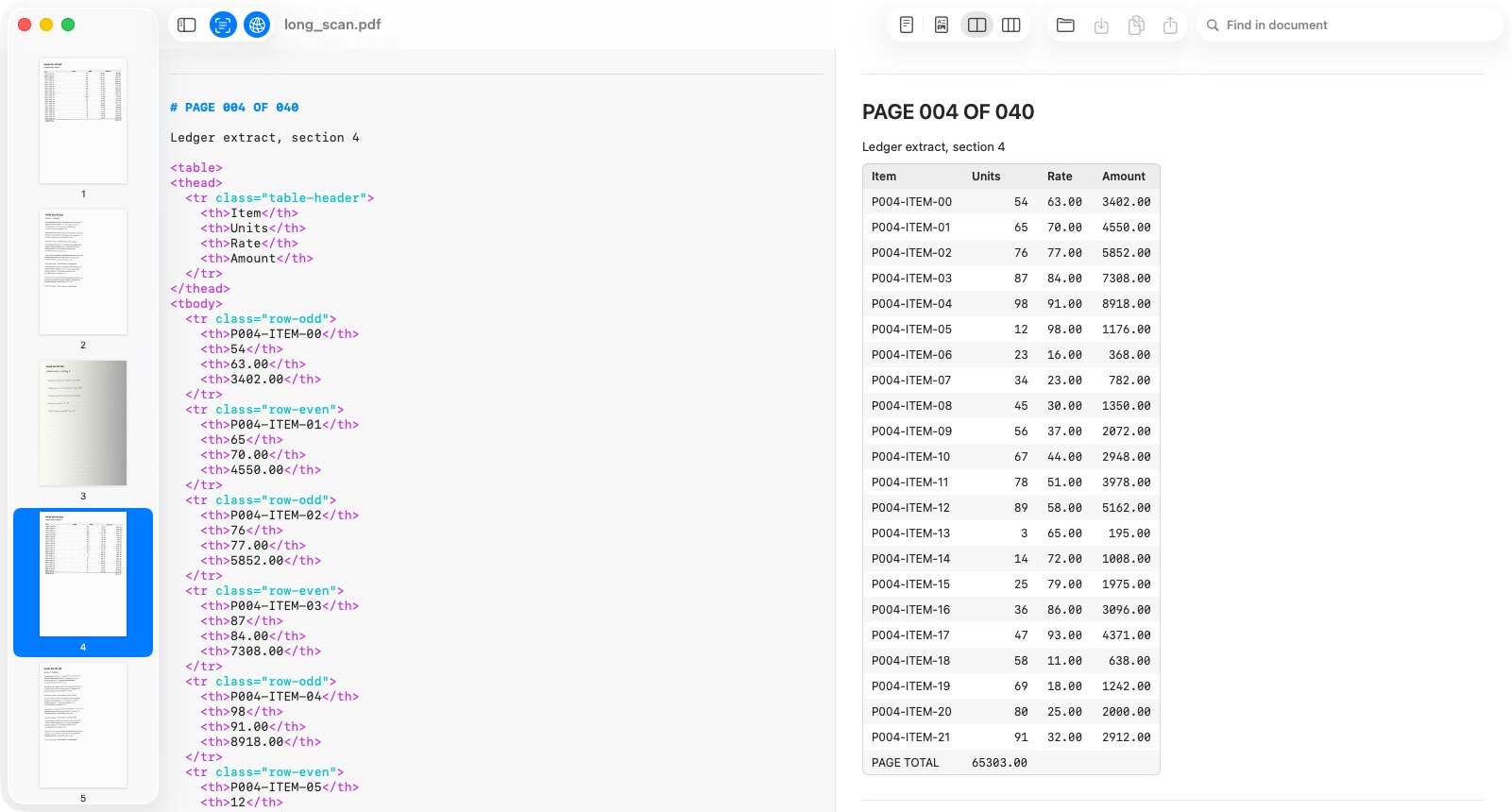1511x812 pixels.
Task: Select the P004-ITEM-00 table cell
Action: pyautogui.click(x=911, y=202)
